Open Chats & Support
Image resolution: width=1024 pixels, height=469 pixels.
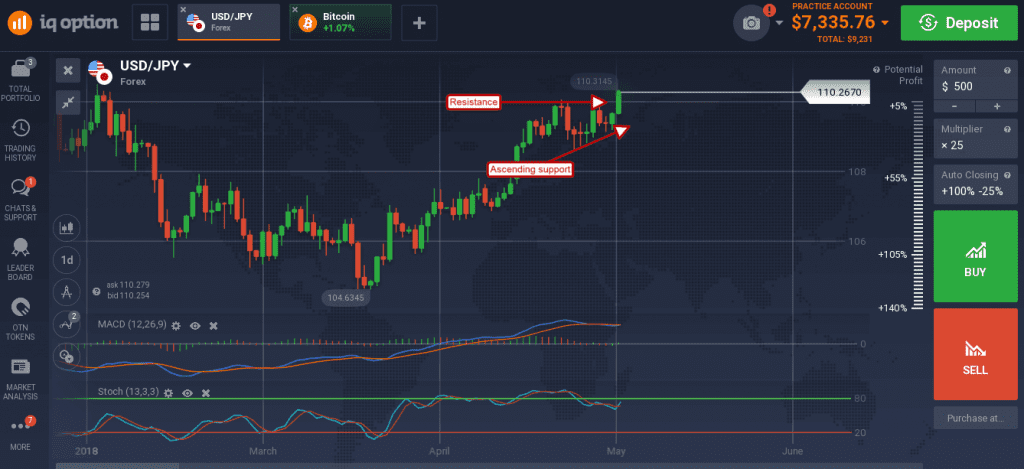coord(20,199)
